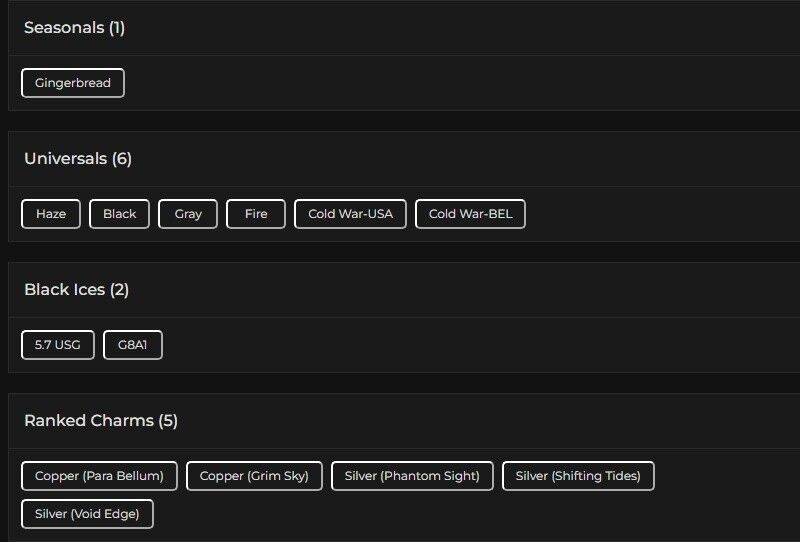Select the Copper (Para Bellum) charm

pyautogui.click(x=99, y=476)
